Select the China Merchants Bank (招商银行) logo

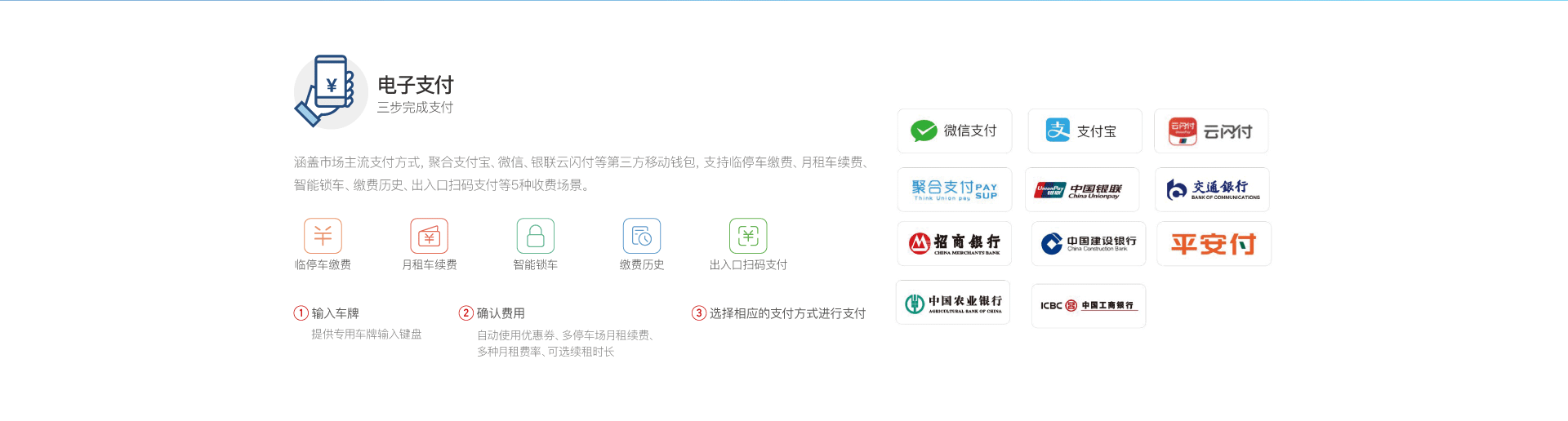(954, 243)
